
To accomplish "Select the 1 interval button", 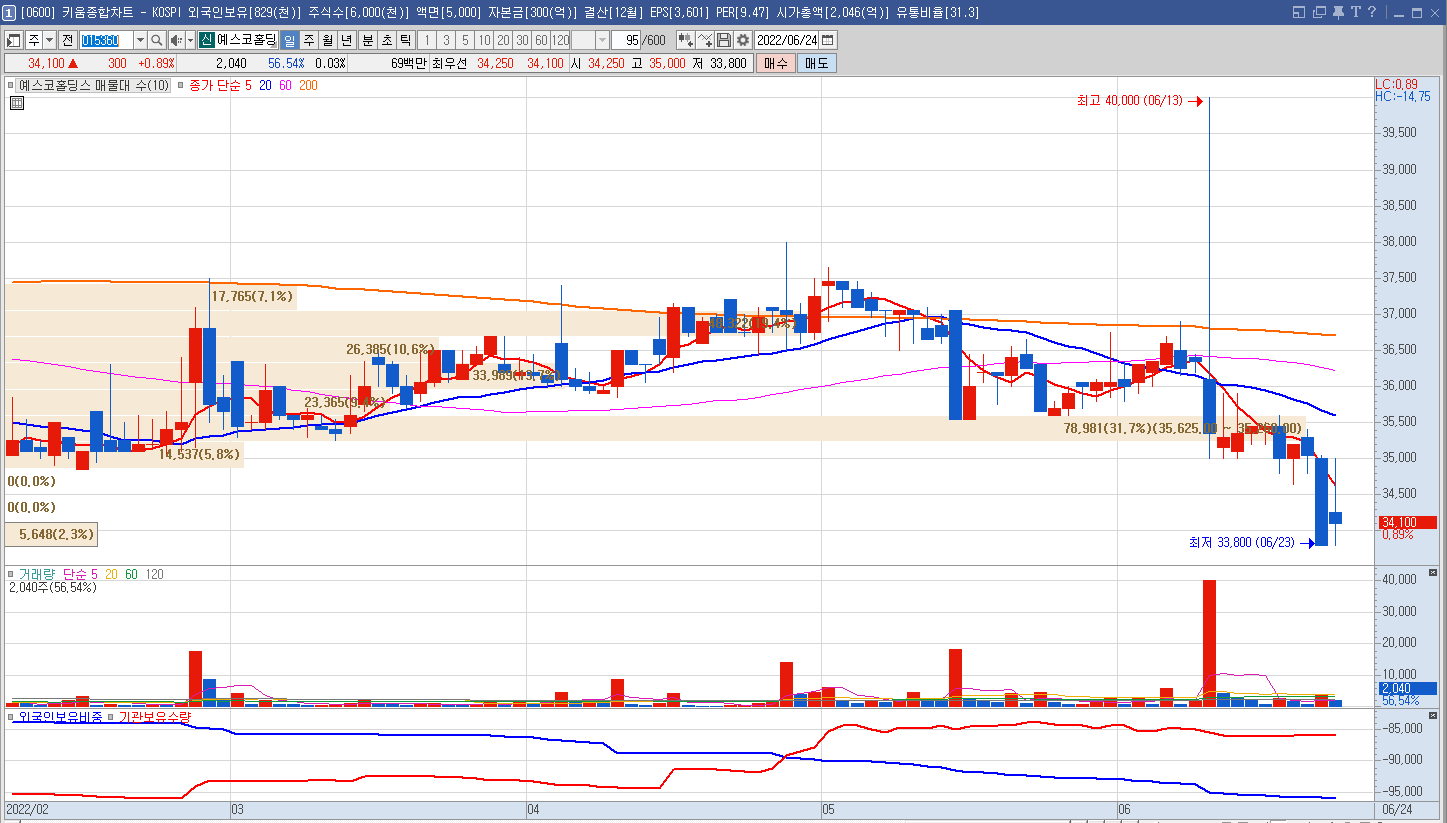I will coord(427,40).
